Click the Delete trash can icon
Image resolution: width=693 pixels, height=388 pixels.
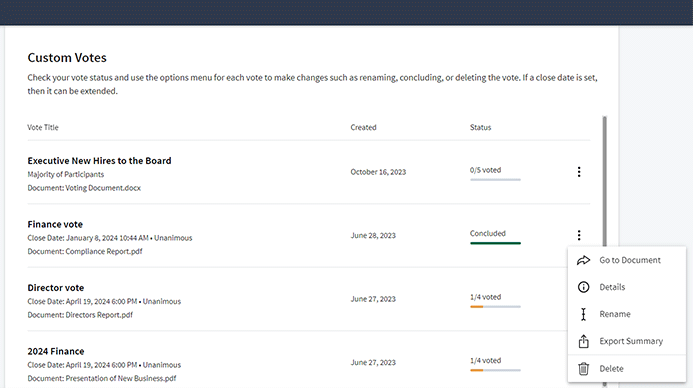[x=583, y=369]
